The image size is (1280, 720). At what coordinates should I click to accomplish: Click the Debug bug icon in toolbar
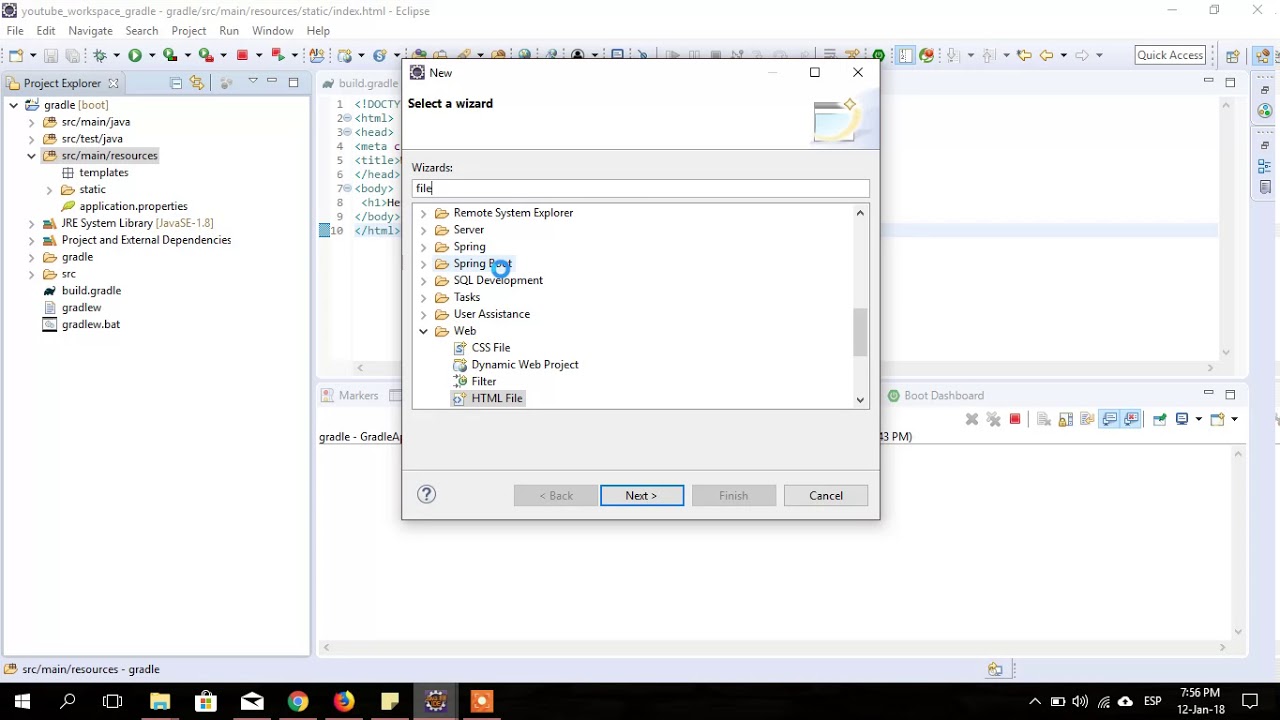point(100,56)
